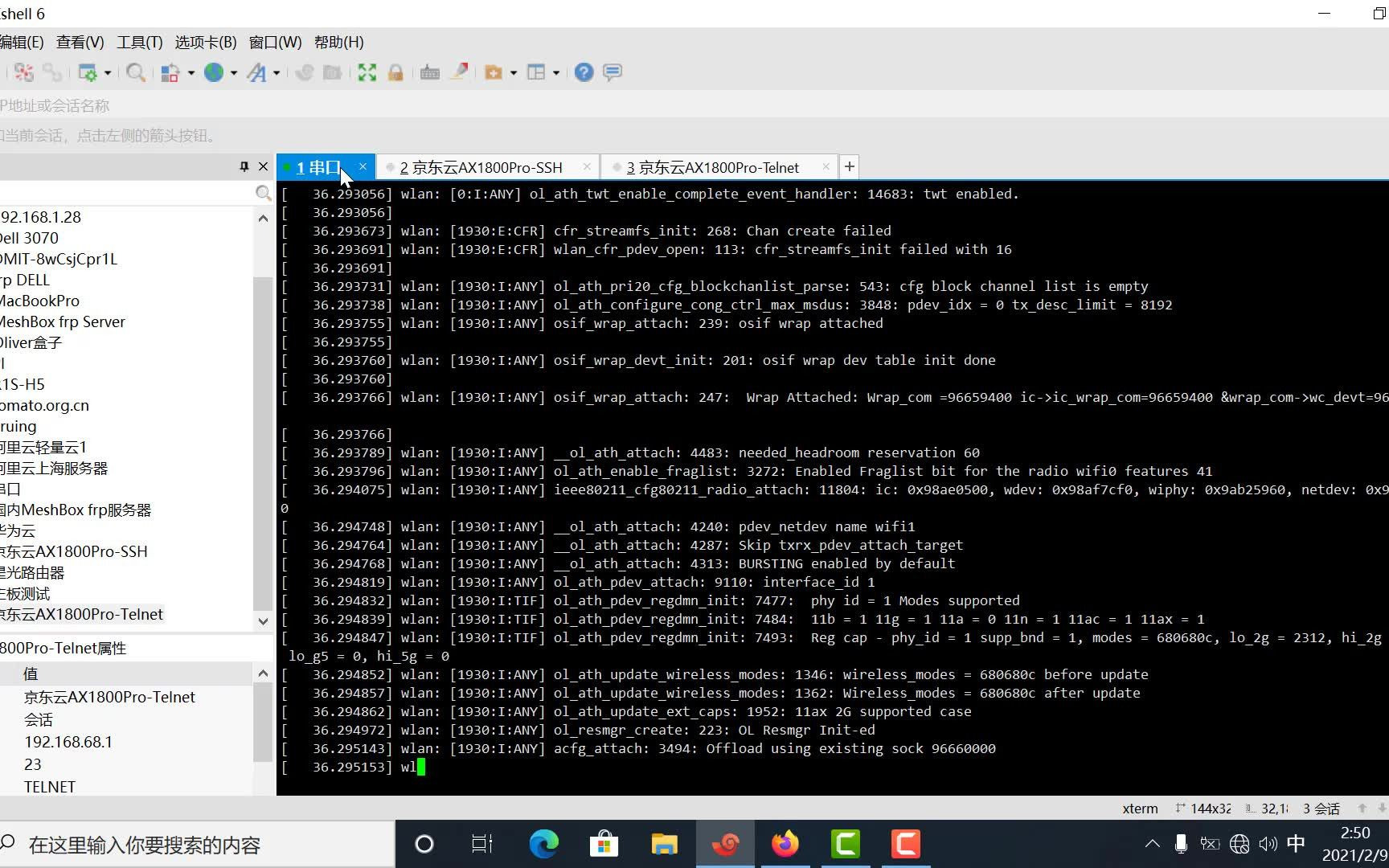Click the chat feedback bubble icon
The image size is (1389, 868).
[x=613, y=72]
